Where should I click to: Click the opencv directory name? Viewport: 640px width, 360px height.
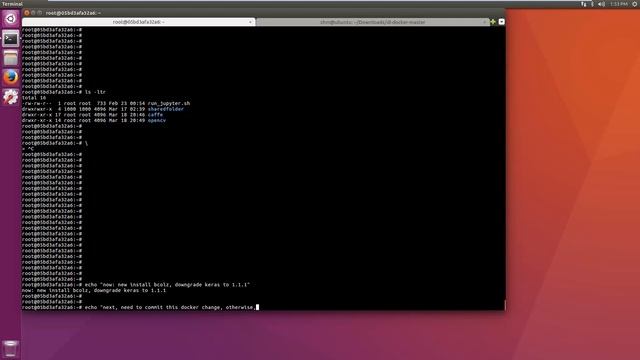(x=157, y=120)
